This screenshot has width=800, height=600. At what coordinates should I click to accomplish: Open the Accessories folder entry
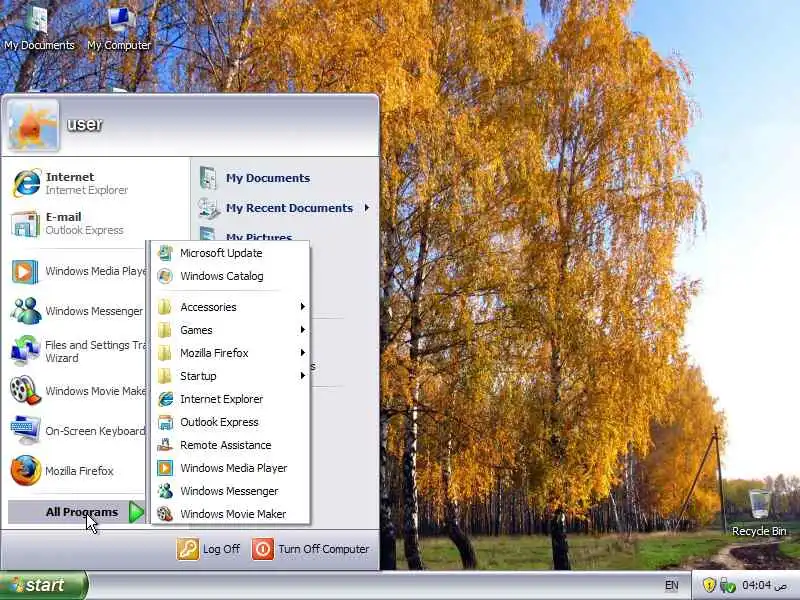click(x=231, y=307)
